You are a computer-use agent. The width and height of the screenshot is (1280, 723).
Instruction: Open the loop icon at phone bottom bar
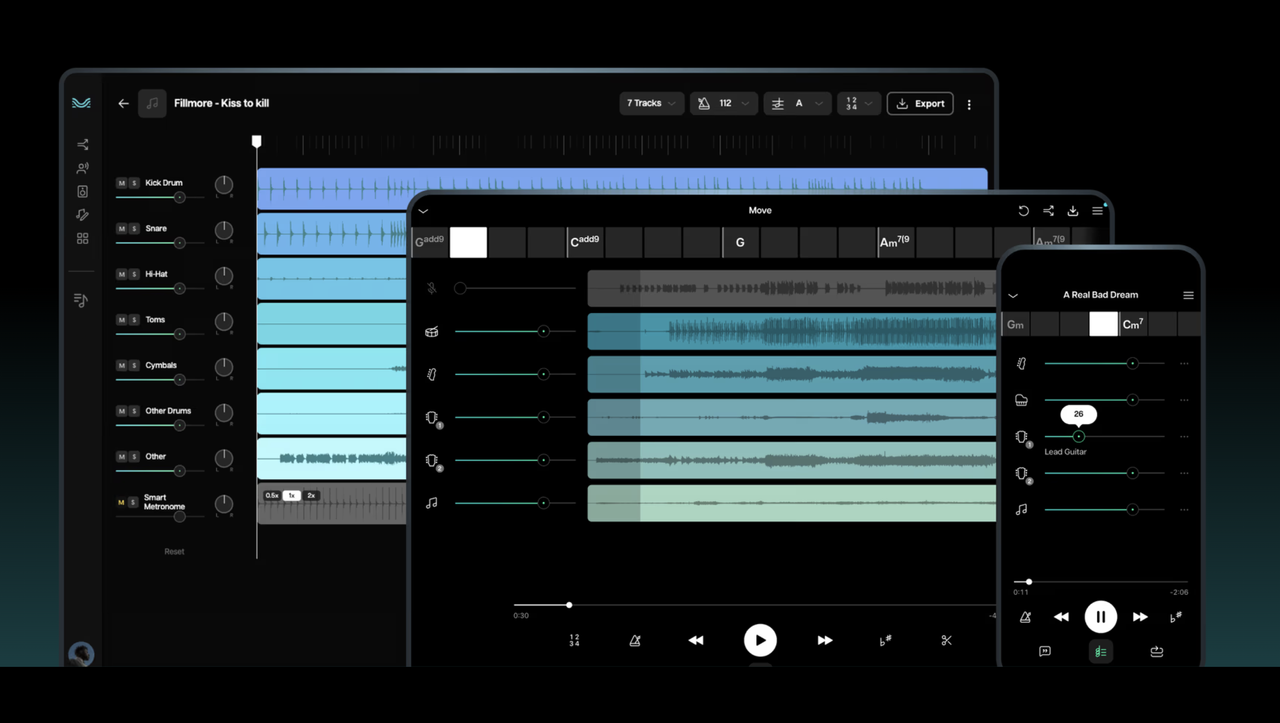point(1156,651)
